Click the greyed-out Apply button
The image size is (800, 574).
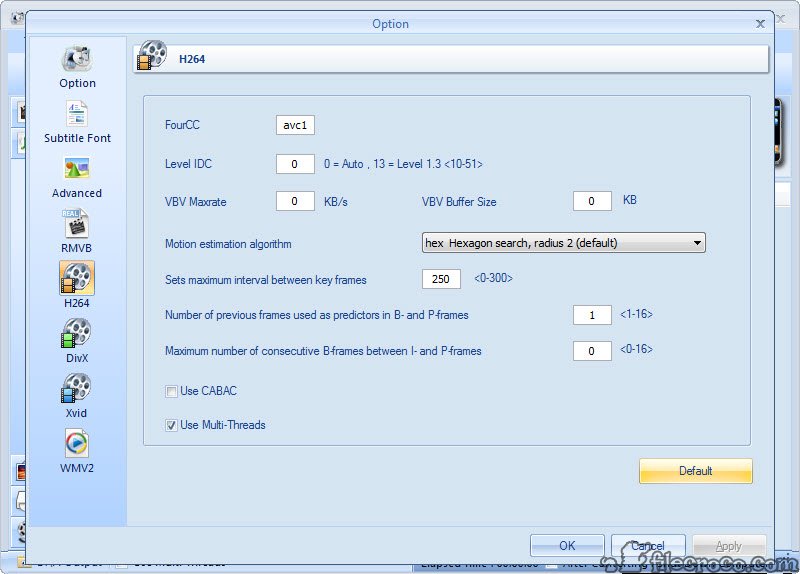[729, 545]
